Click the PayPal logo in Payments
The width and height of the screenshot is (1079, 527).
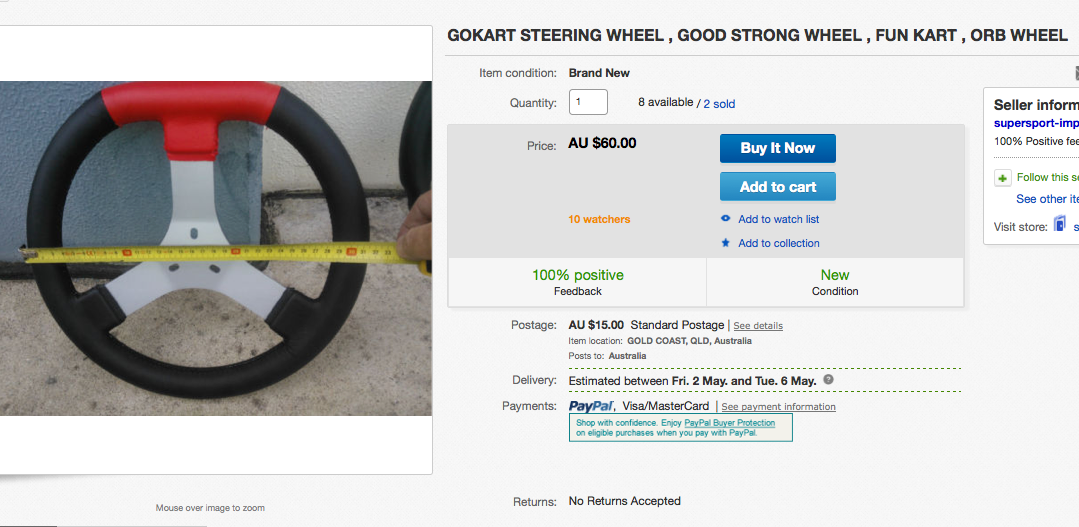(x=591, y=406)
